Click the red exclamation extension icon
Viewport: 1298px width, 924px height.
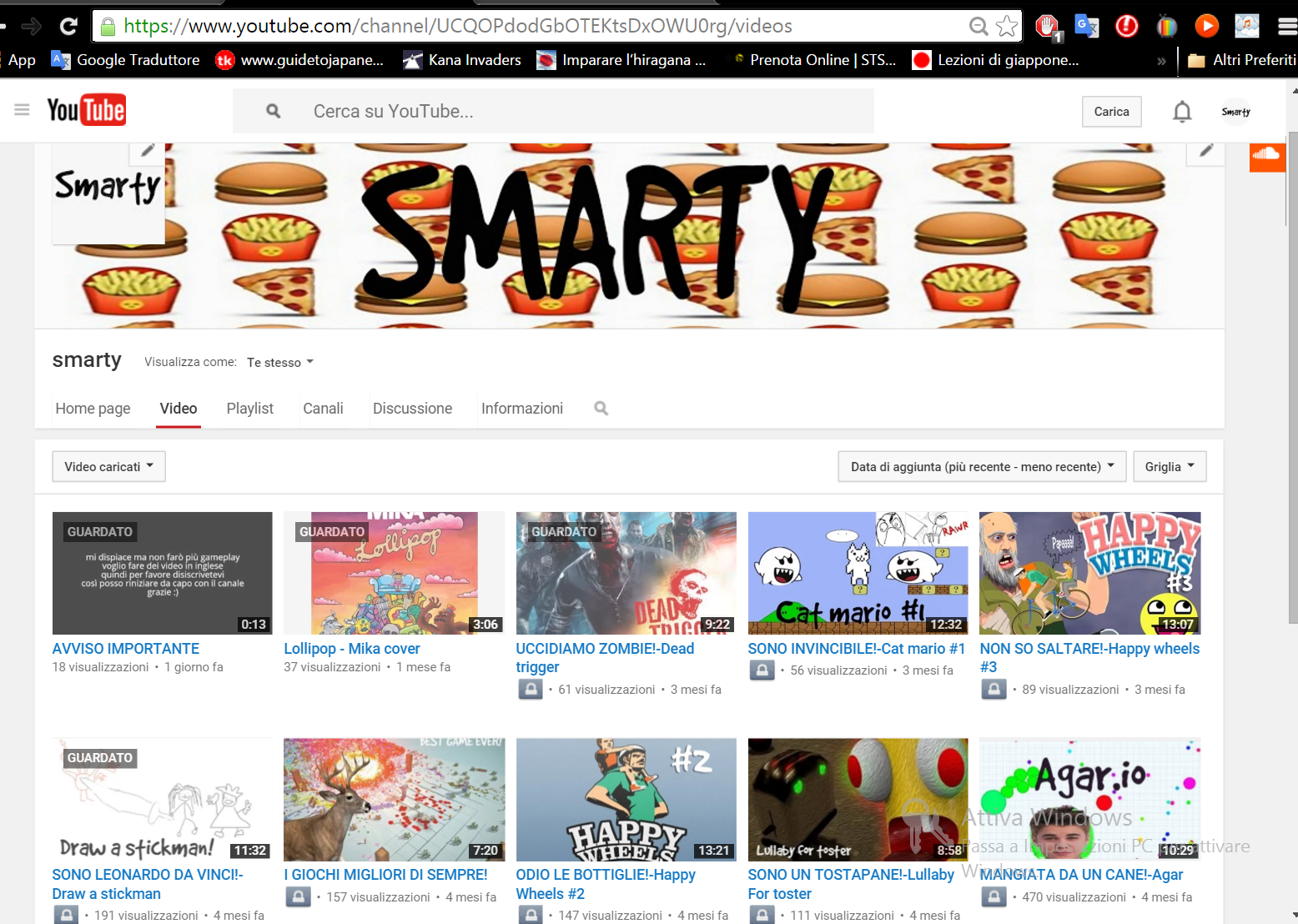coord(1127,27)
